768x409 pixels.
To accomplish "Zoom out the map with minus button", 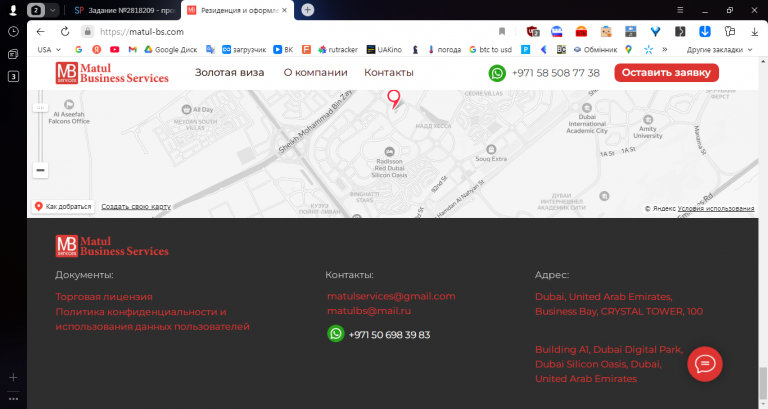I will 41,170.
